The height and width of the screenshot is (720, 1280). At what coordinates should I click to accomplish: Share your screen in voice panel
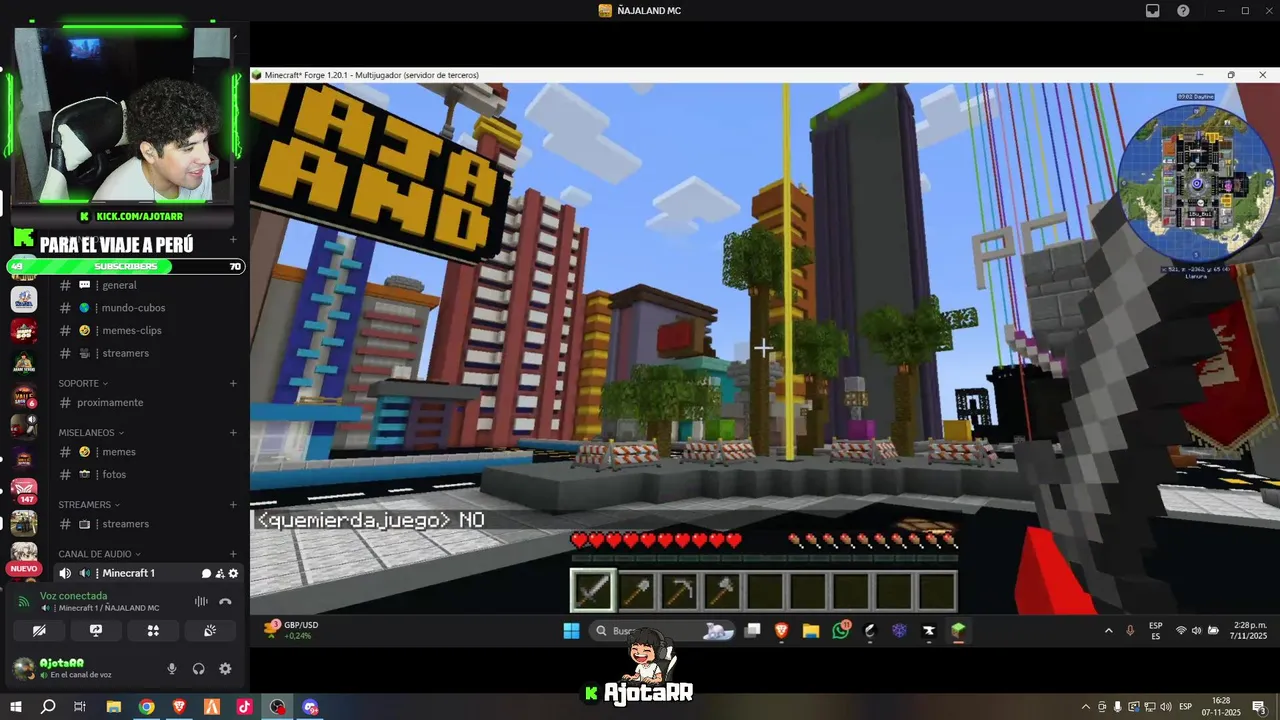pos(96,631)
